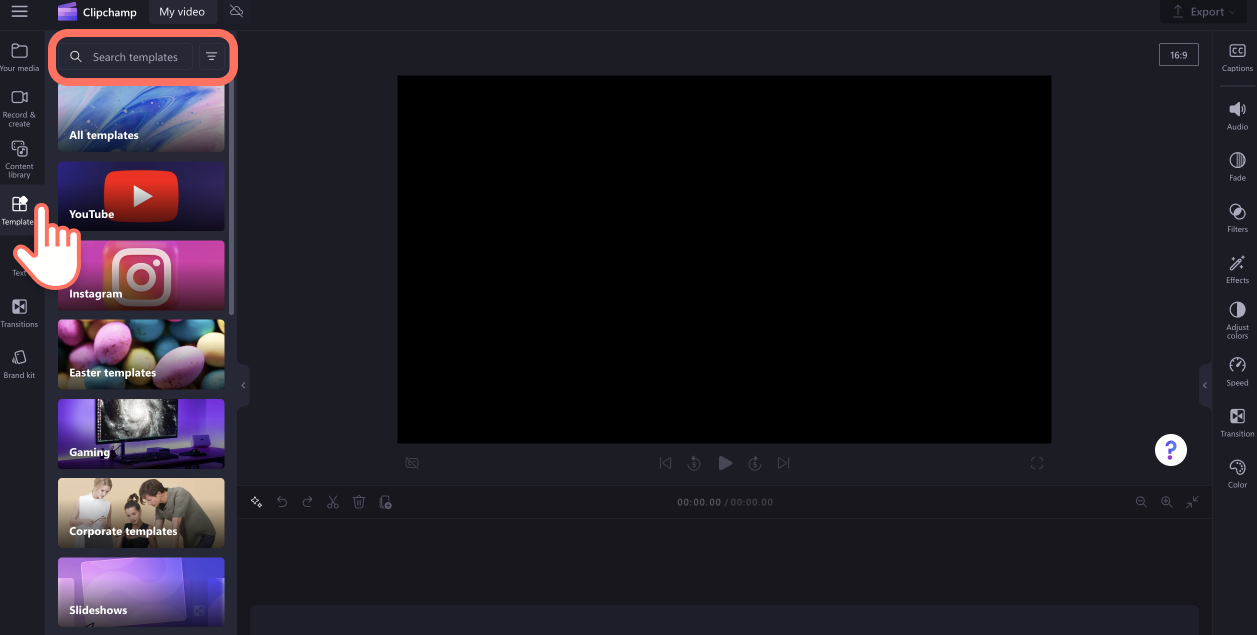Open the Brand kit sidebar icon
Screen dimensions: 1257x635
pyautogui.click(x=19, y=364)
